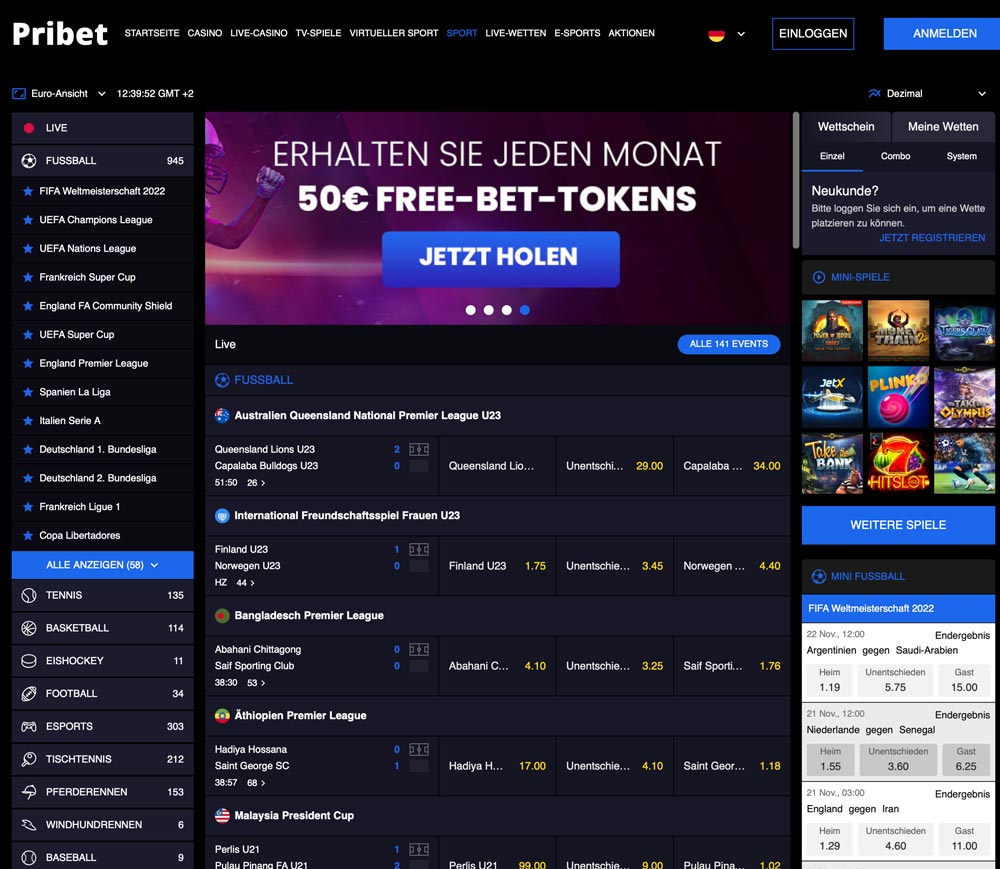This screenshot has height=869, width=1000.
Task: Click the JETZT HOLEN banner button
Action: pos(500,258)
